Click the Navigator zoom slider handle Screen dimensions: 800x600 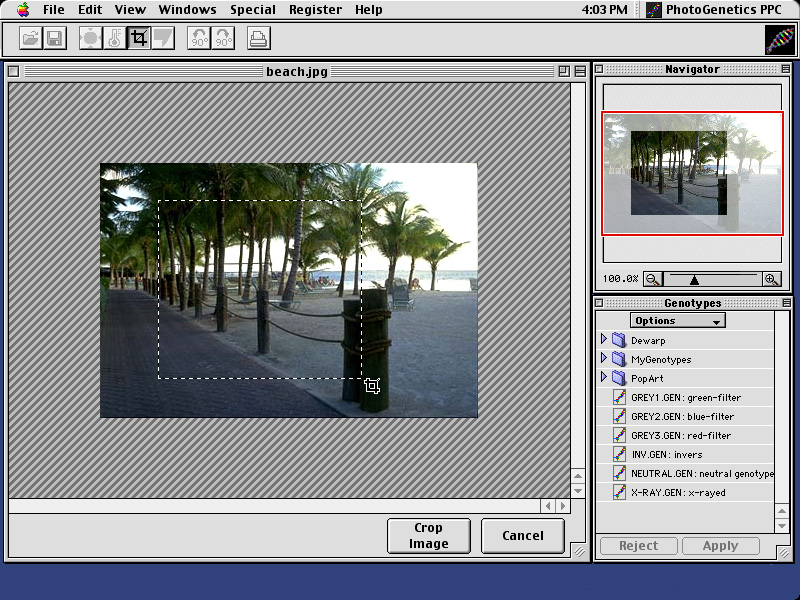pos(695,280)
